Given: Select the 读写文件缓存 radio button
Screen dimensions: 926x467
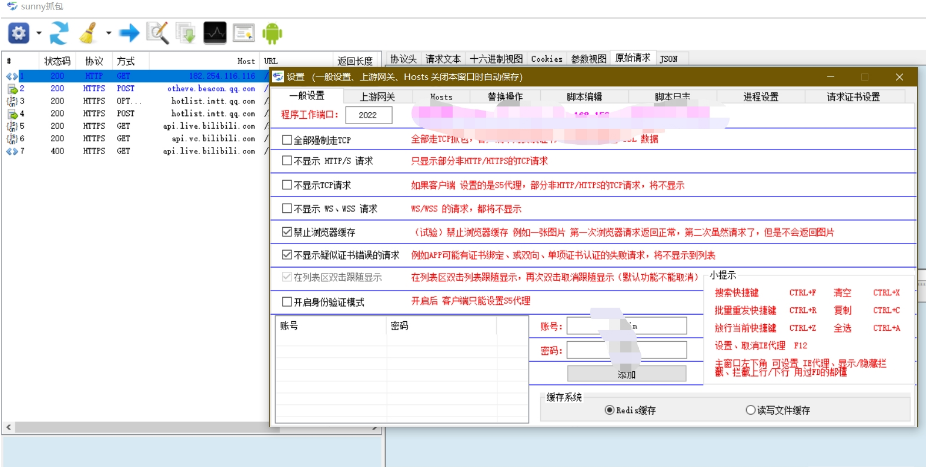Looking at the screenshot, I should point(751,410).
